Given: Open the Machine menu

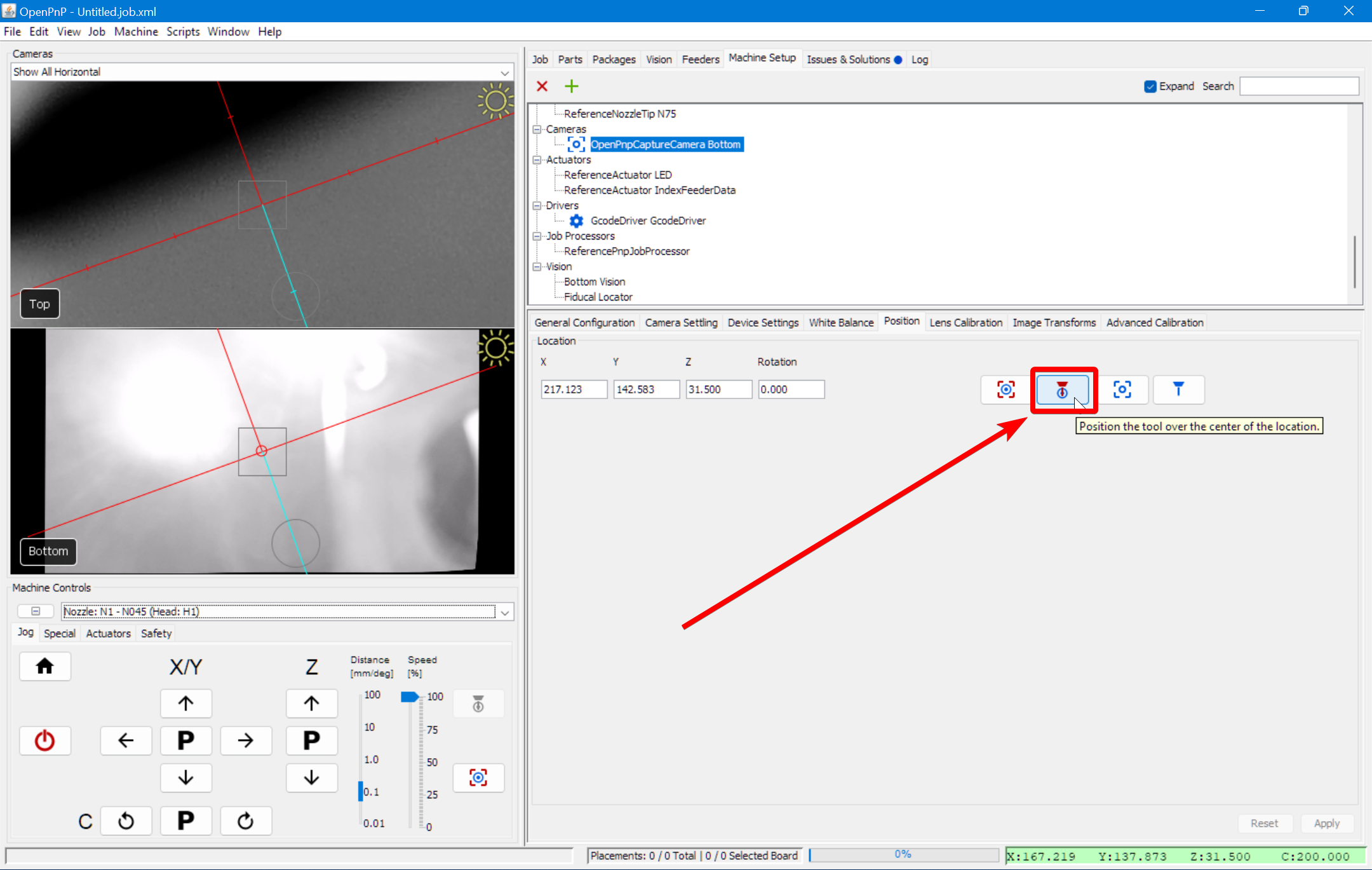Looking at the screenshot, I should (x=136, y=32).
